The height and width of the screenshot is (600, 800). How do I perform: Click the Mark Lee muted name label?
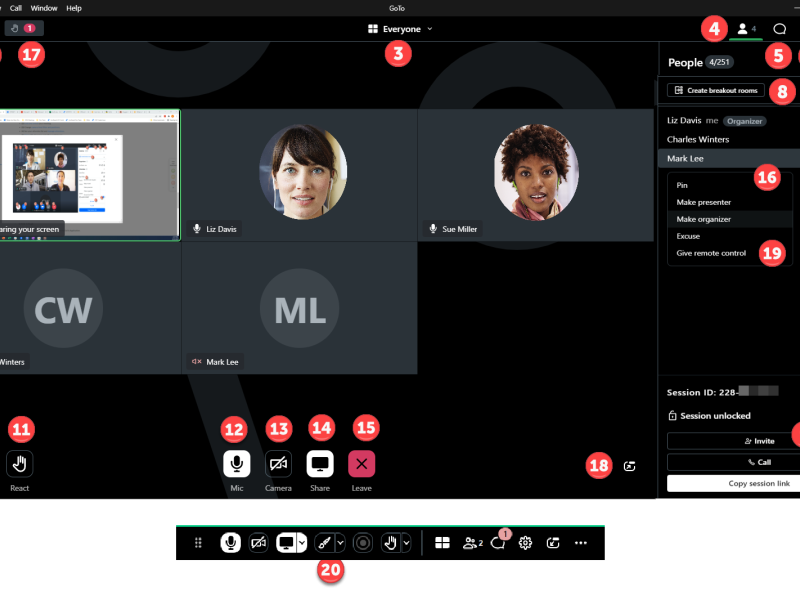click(x=215, y=362)
